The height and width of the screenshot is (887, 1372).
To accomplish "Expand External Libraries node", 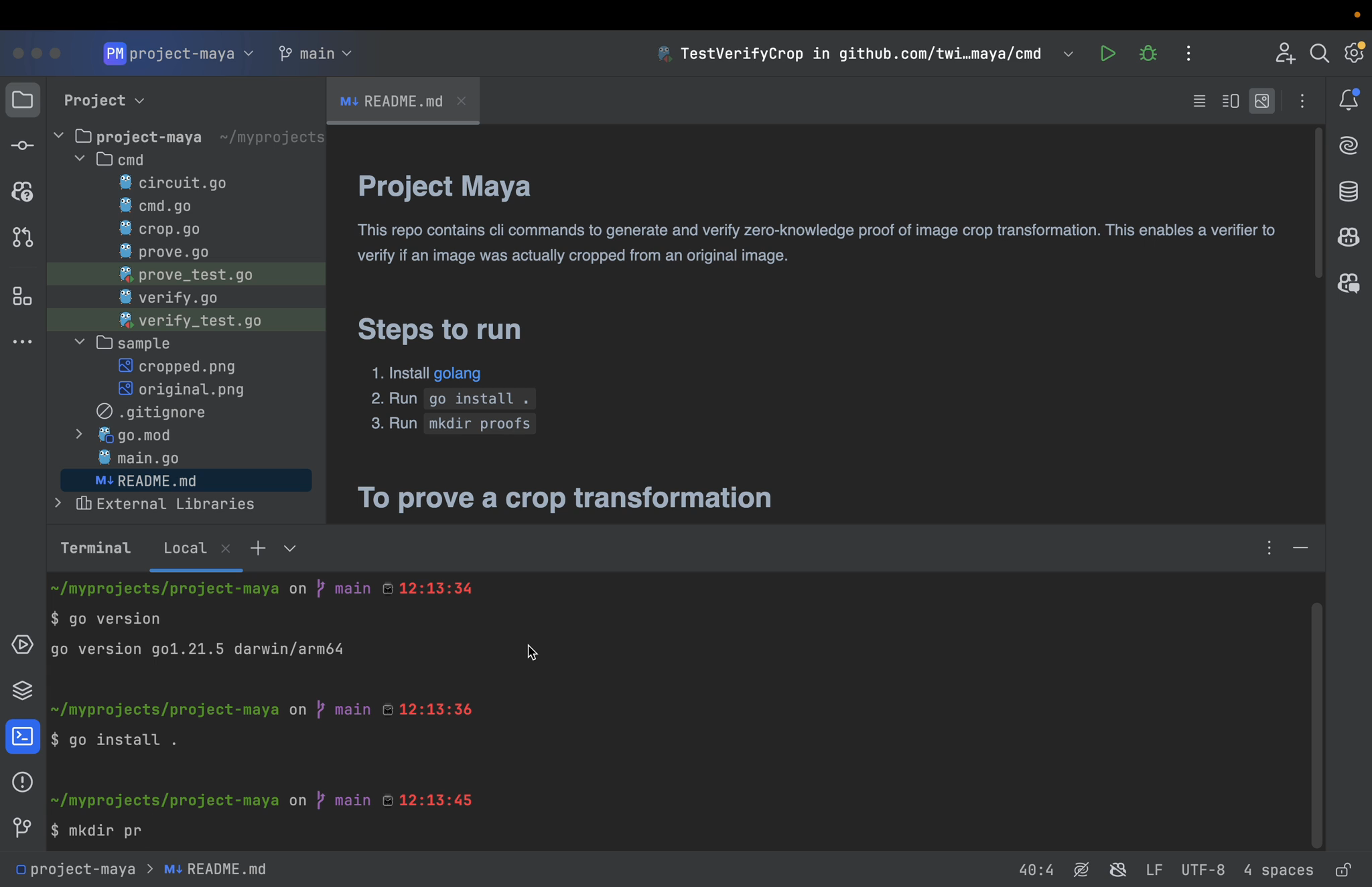I will (x=58, y=503).
